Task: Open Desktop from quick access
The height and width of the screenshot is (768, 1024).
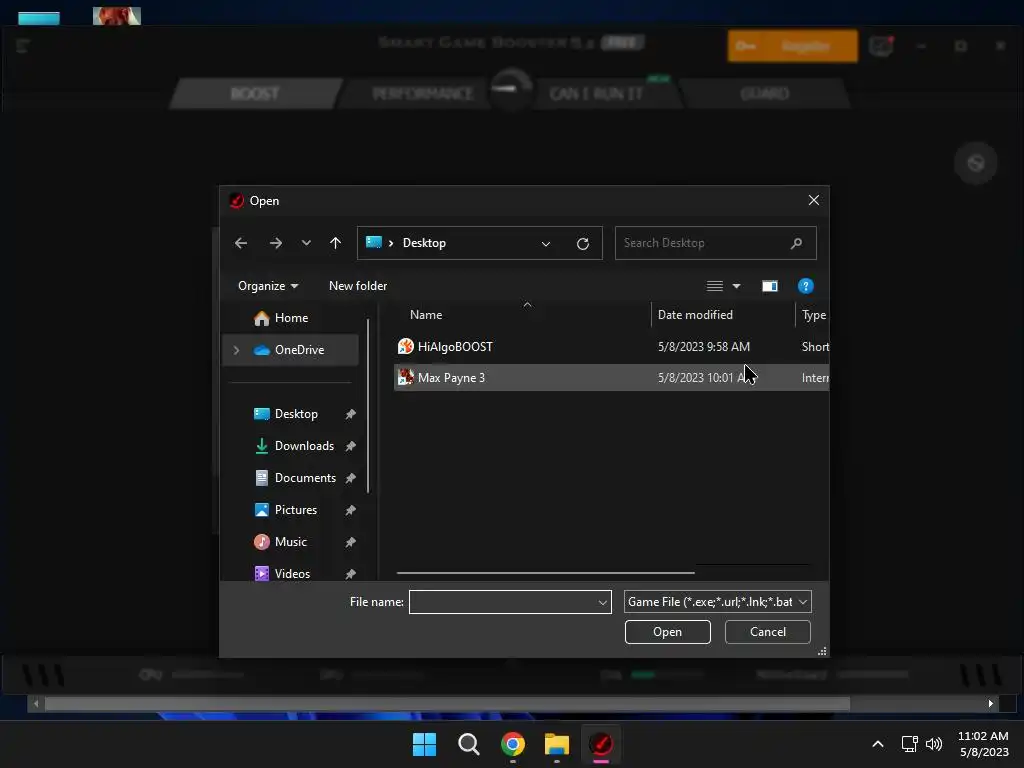Action: tap(296, 414)
